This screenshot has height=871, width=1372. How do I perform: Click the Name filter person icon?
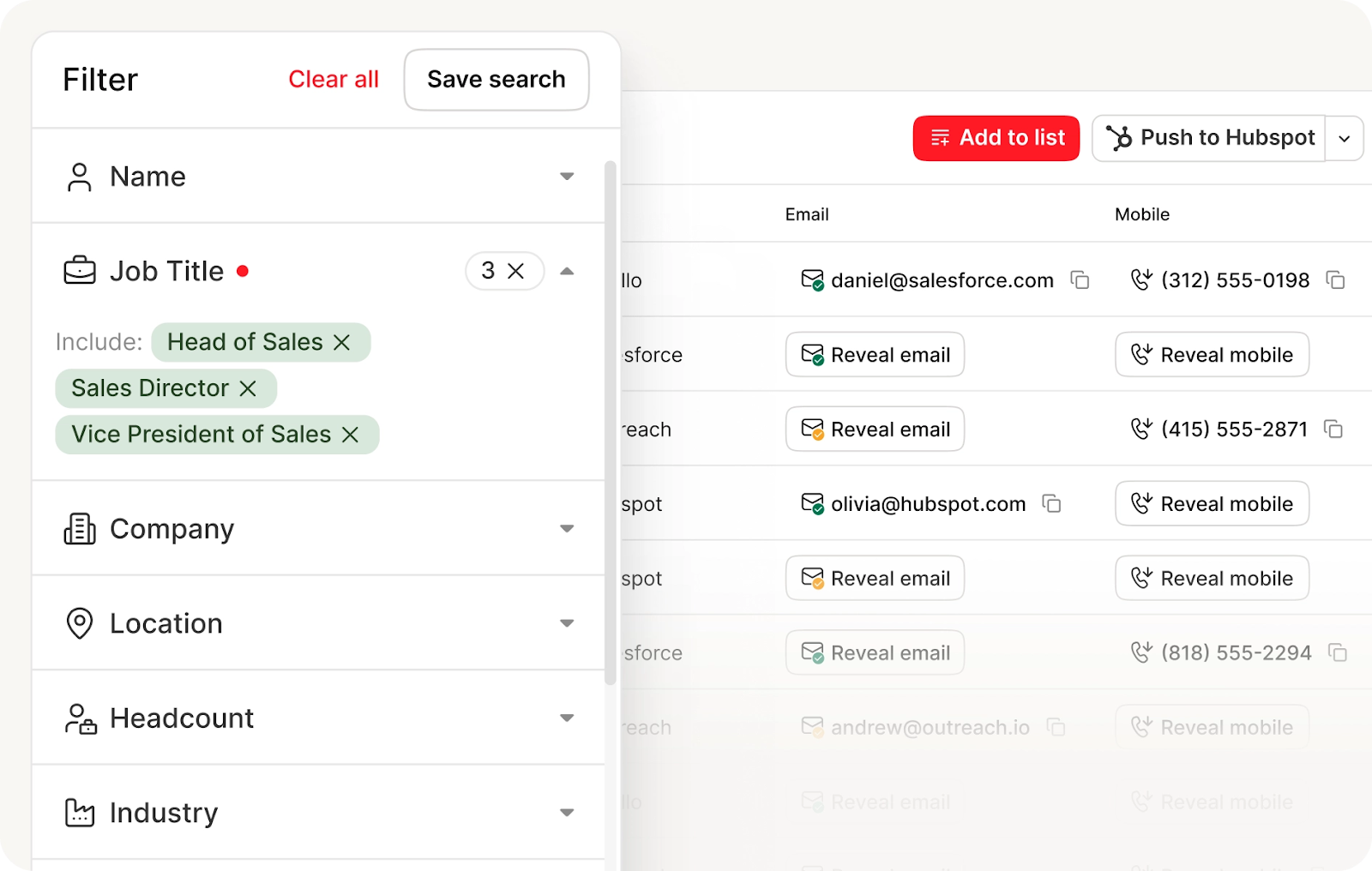[x=79, y=177]
